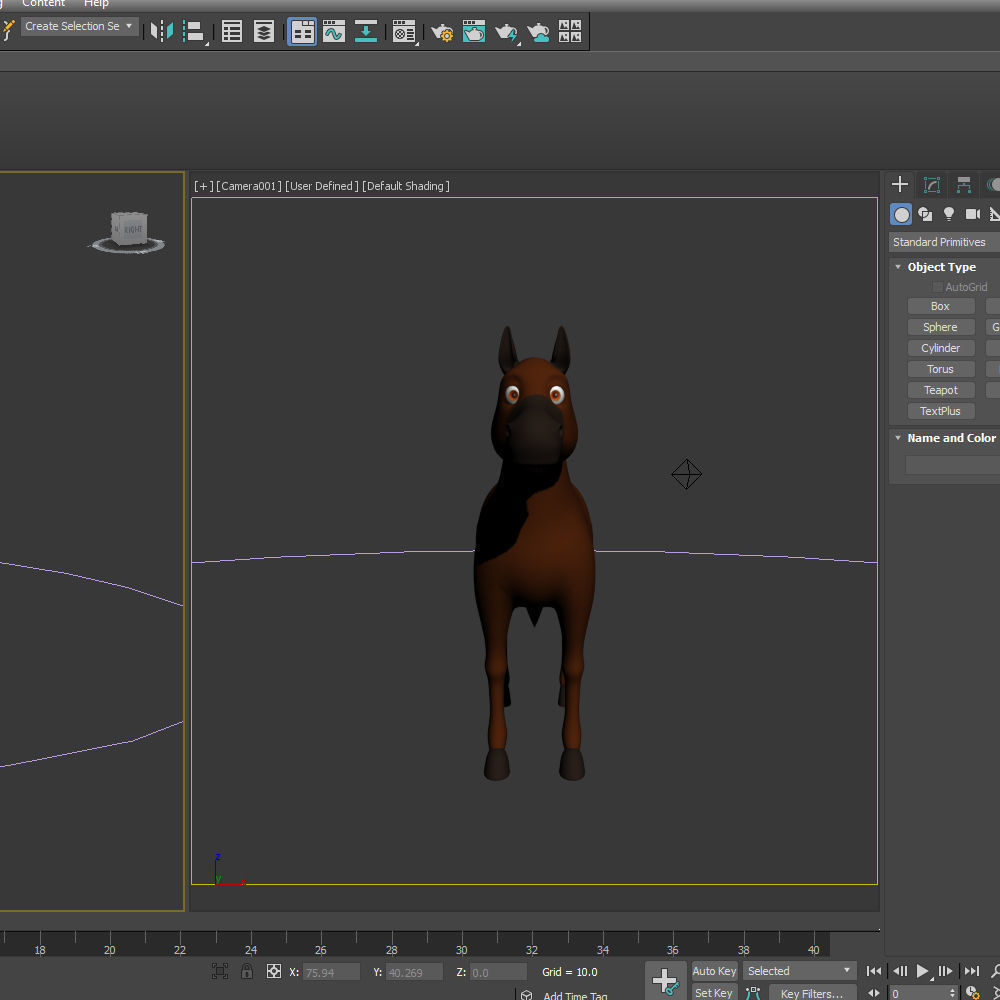Open the Autodesk render gallery icon
Image resolution: width=1000 pixels, height=1000 pixels.
(570, 31)
